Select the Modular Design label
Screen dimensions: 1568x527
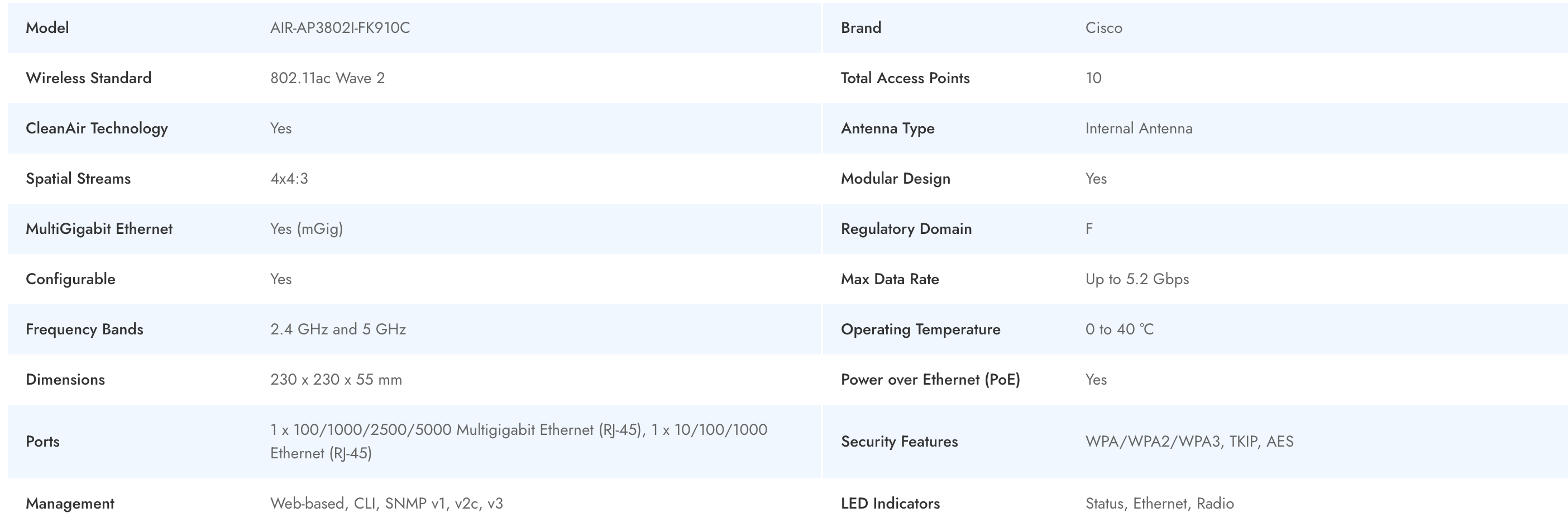(x=895, y=178)
